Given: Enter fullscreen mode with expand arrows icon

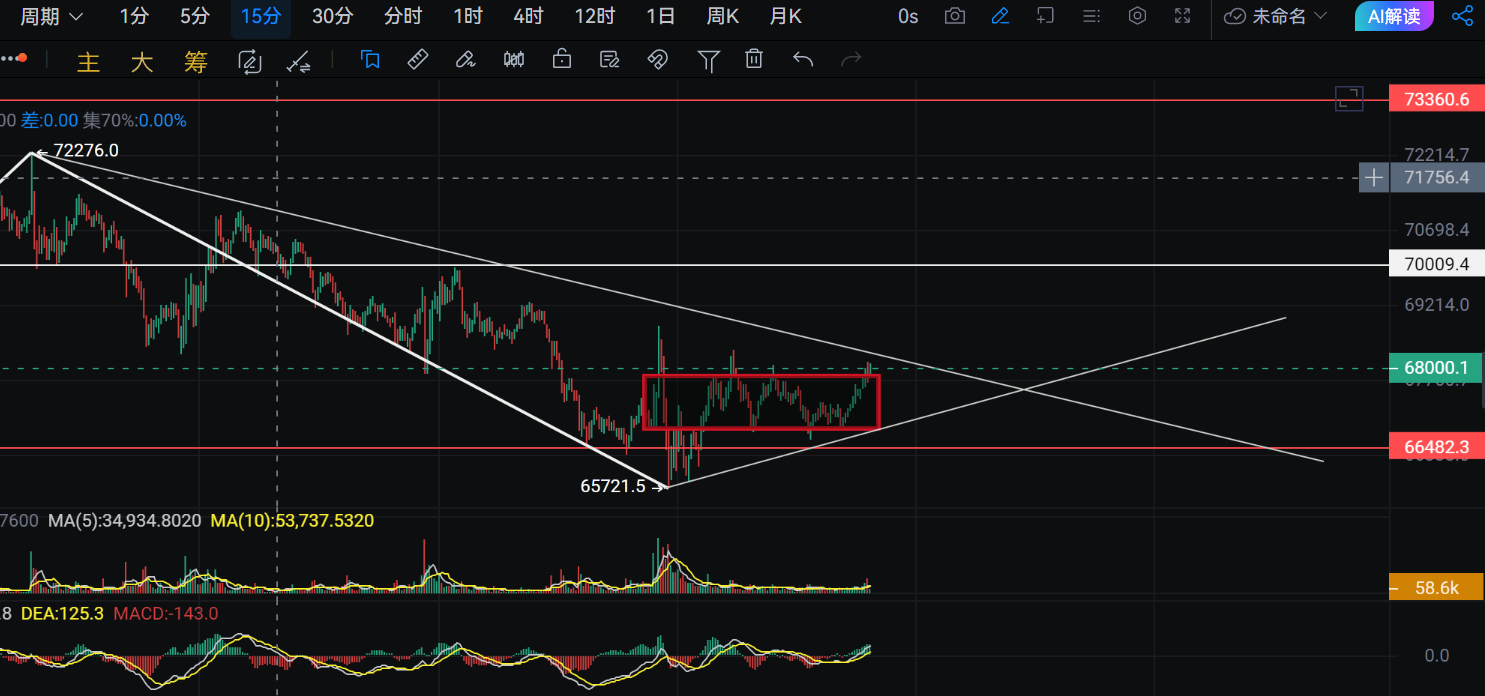Looking at the screenshot, I should (x=1182, y=16).
